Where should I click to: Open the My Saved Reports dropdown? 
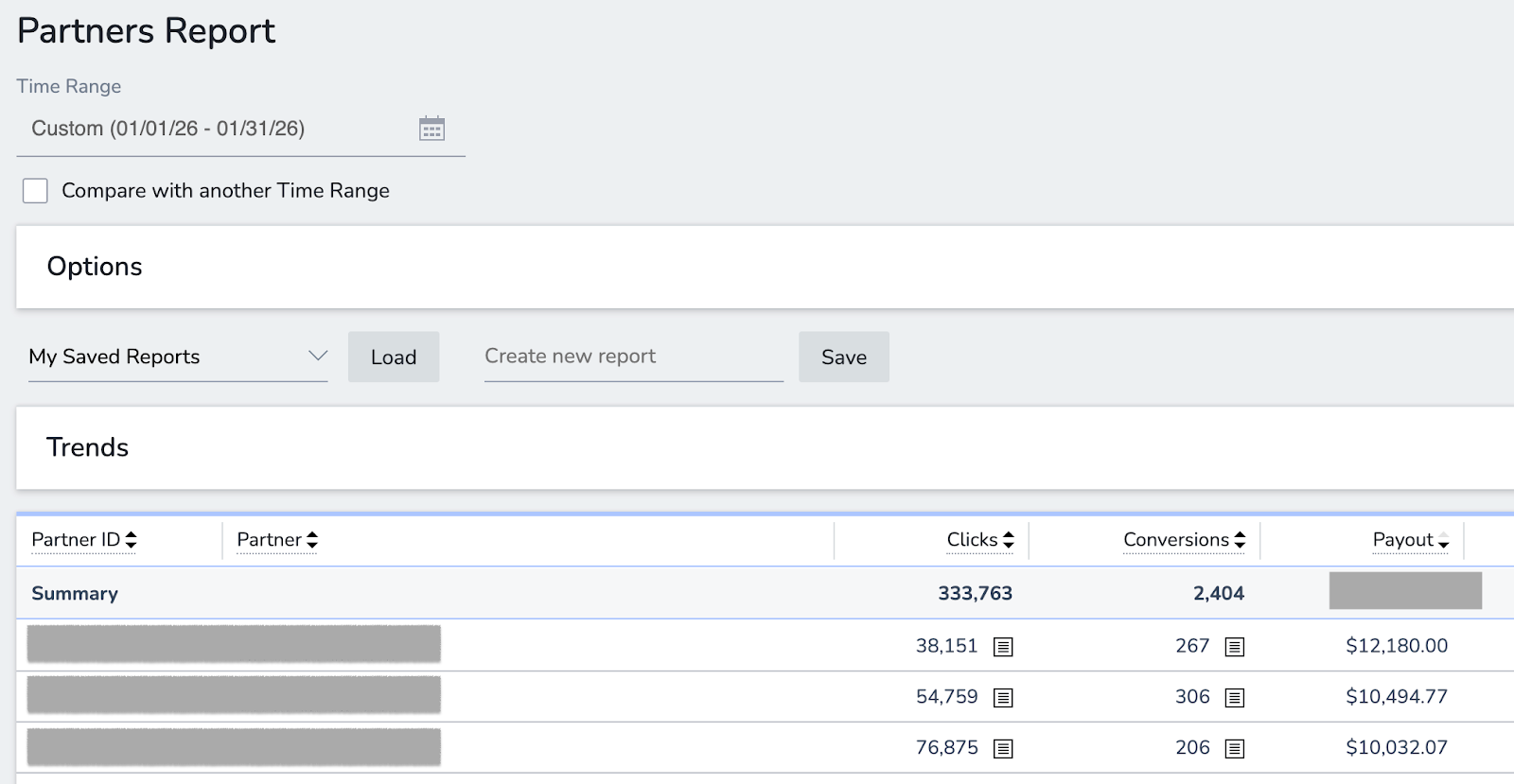coord(178,357)
